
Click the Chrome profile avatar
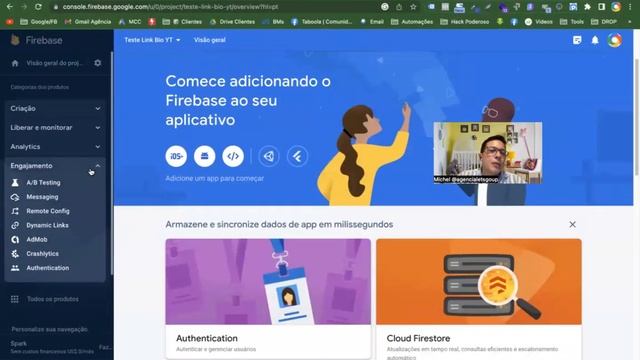(616, 7)
